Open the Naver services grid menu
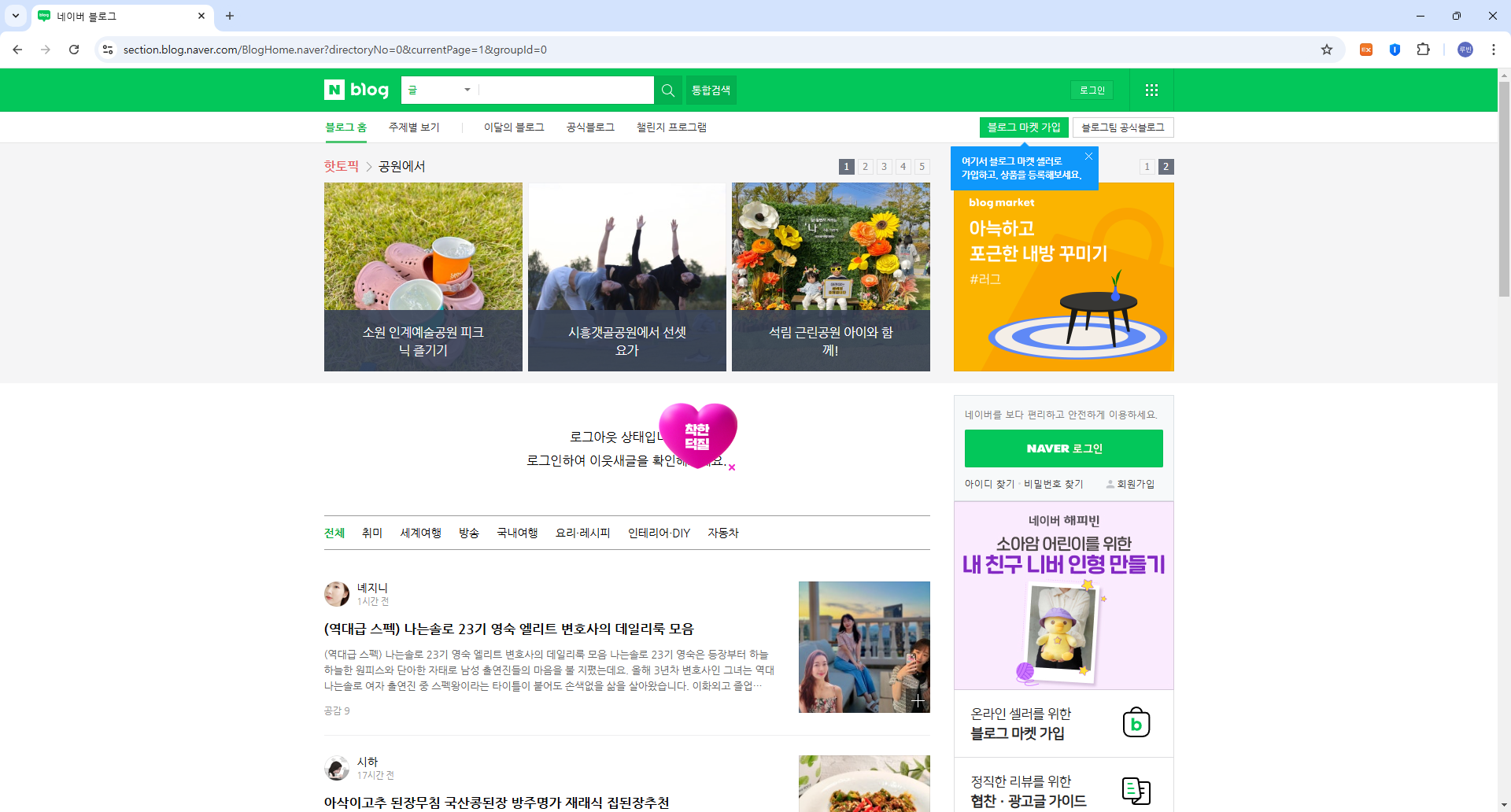1511x812 pixels. [x=1151, y=90]
